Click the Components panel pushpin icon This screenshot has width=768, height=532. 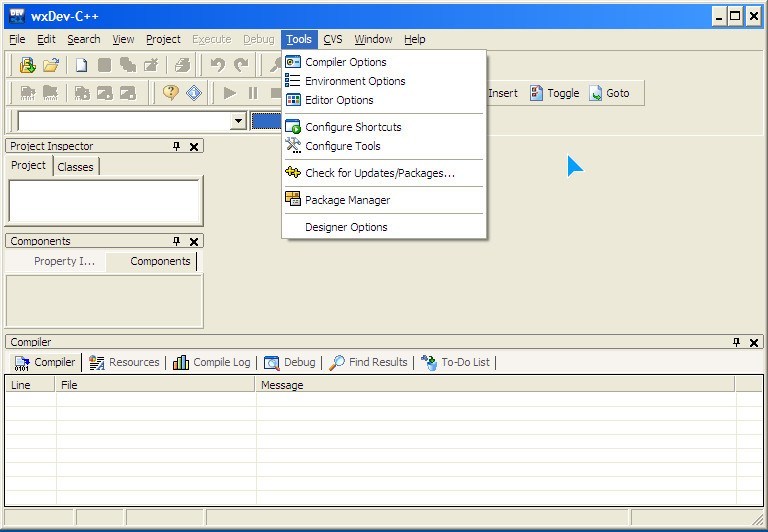click(x=176, y=241)
